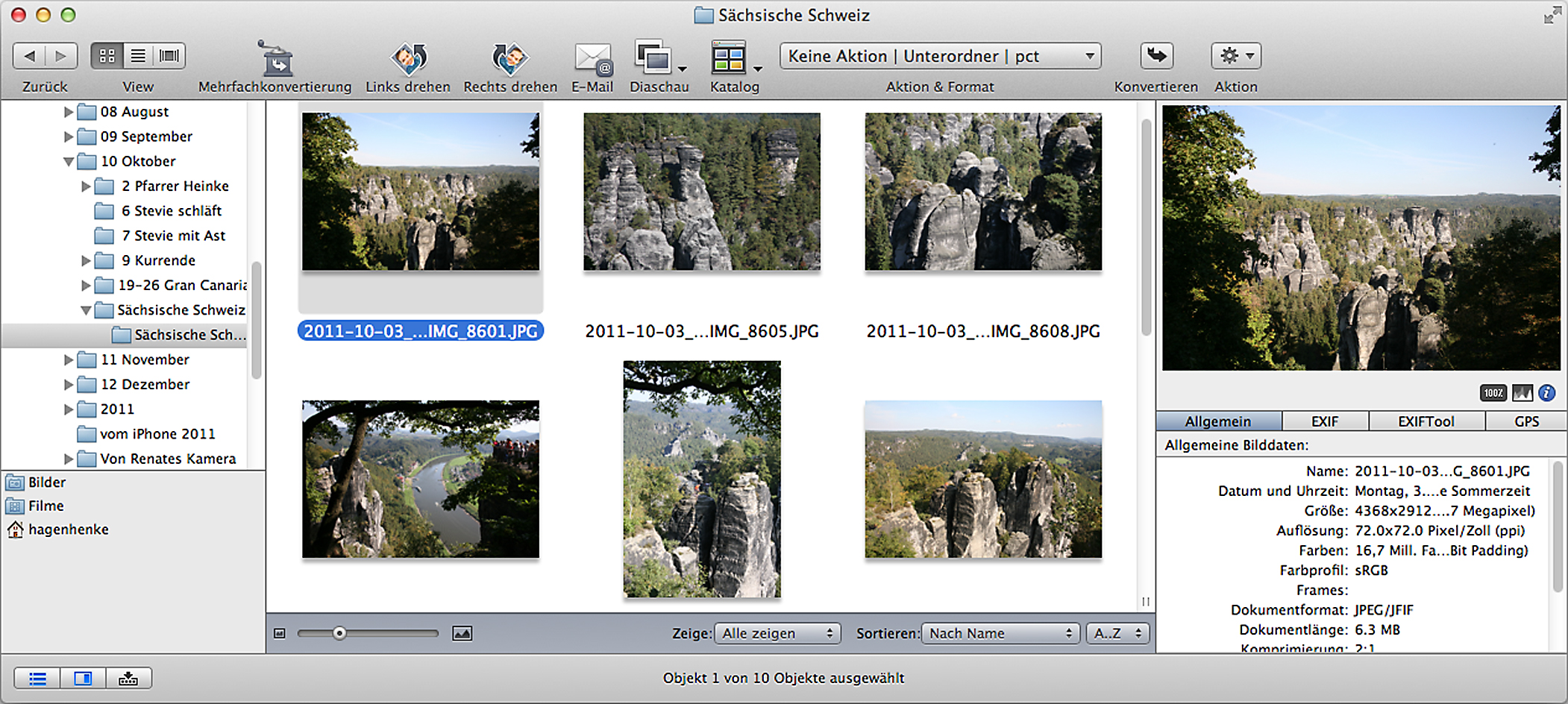Show preview at 100% zoom

tap(1493, 393)
